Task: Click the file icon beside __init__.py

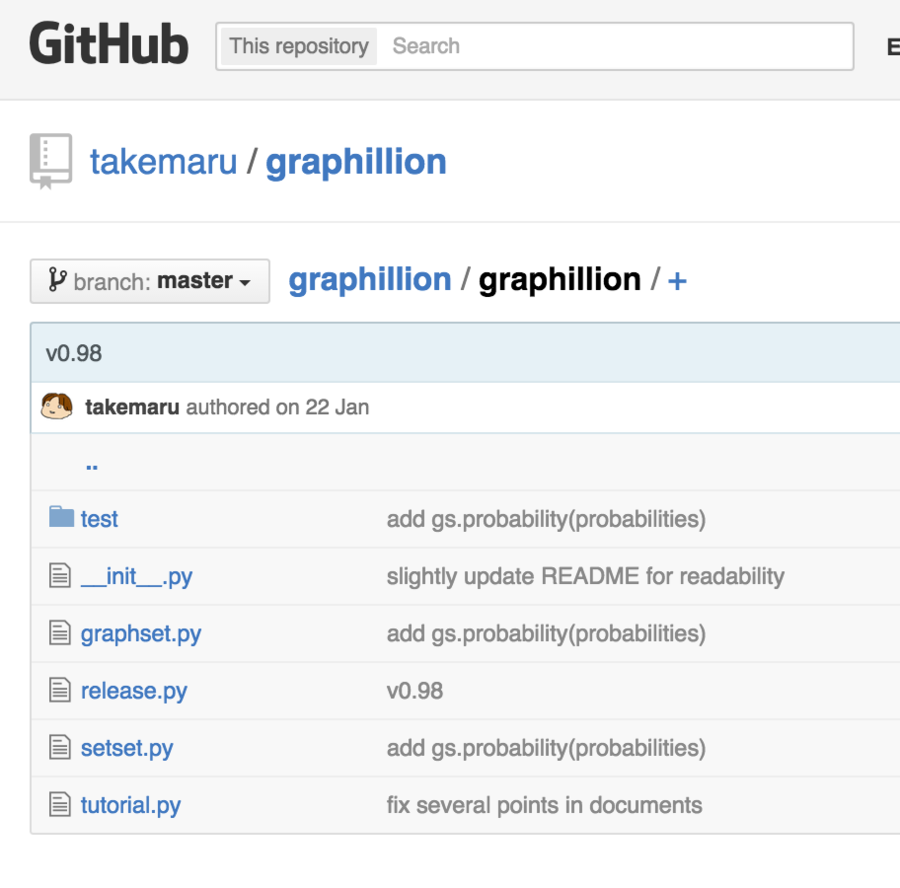Action: [60, 576]
